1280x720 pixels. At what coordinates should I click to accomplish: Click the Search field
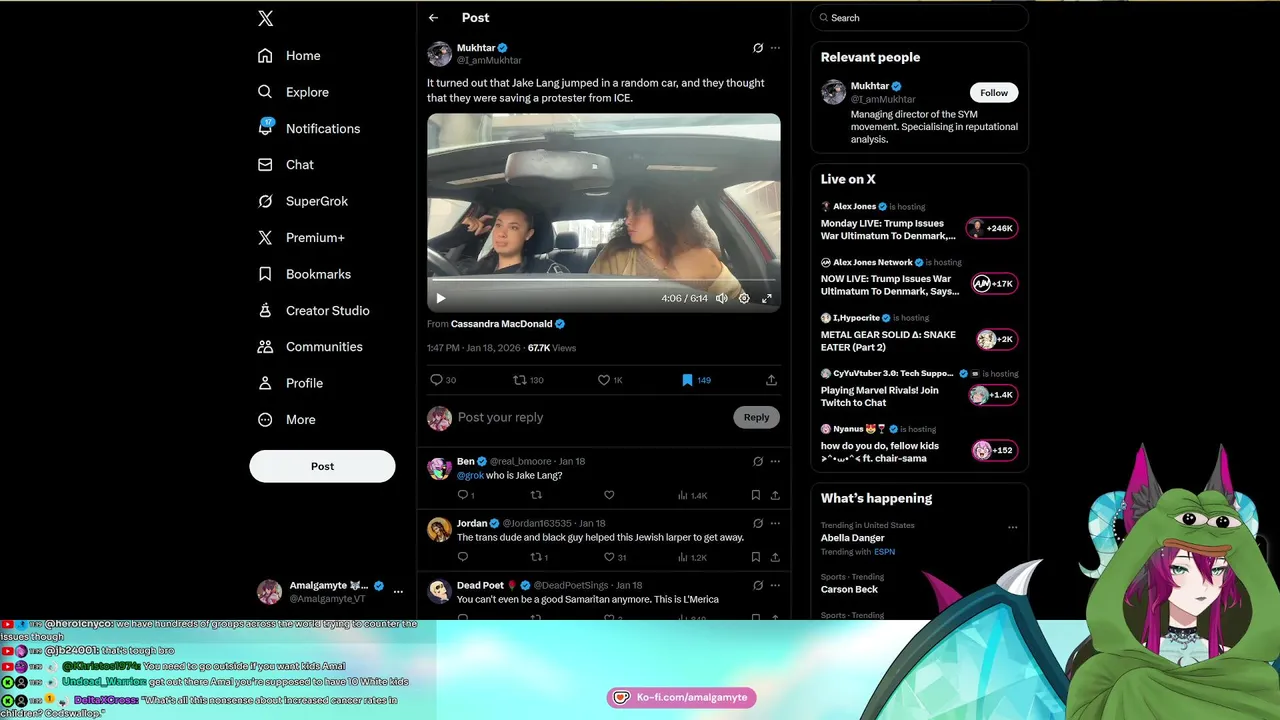pos(919,18)
